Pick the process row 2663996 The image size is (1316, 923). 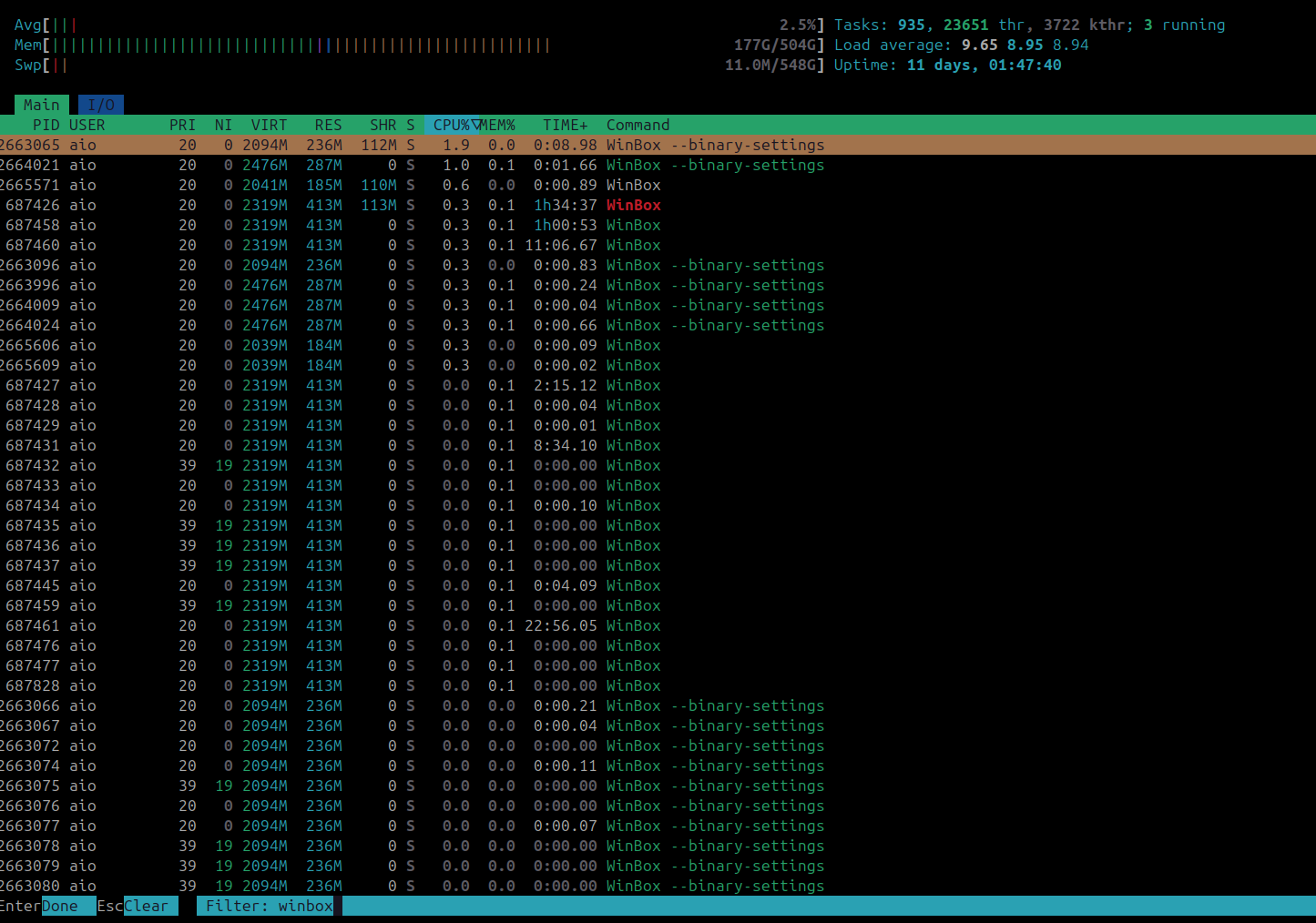pos(658,285)
